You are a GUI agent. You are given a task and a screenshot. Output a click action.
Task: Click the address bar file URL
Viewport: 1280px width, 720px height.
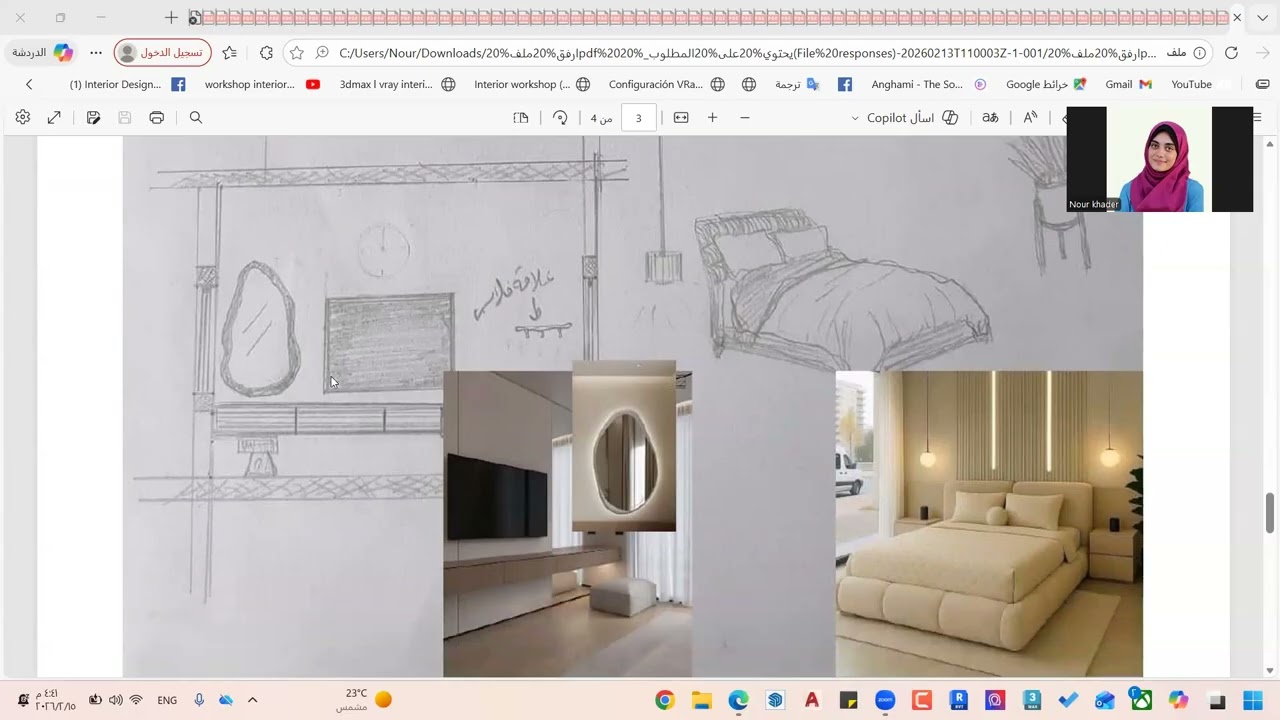pos(747,53)
